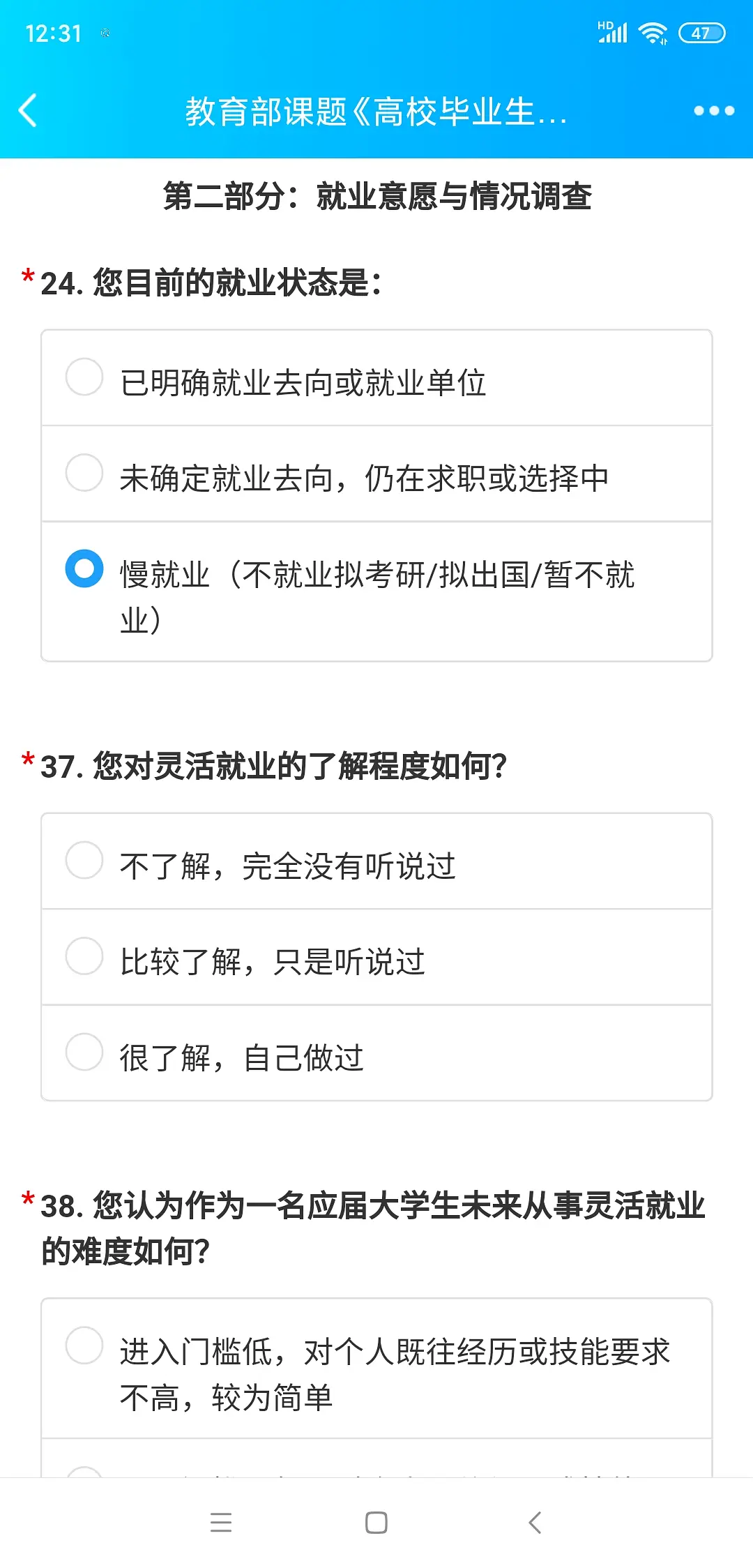
Task: Tap the battery indicator showing 47
Action: (x=702, y=33)
